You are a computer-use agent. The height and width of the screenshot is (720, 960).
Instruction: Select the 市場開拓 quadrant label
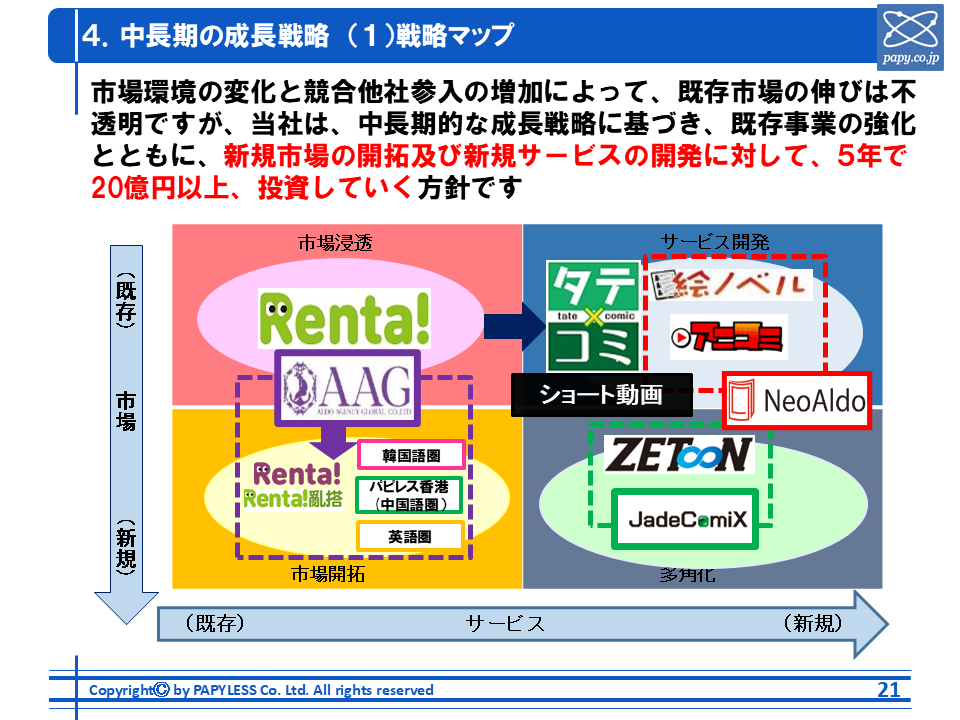pos(328,574)
